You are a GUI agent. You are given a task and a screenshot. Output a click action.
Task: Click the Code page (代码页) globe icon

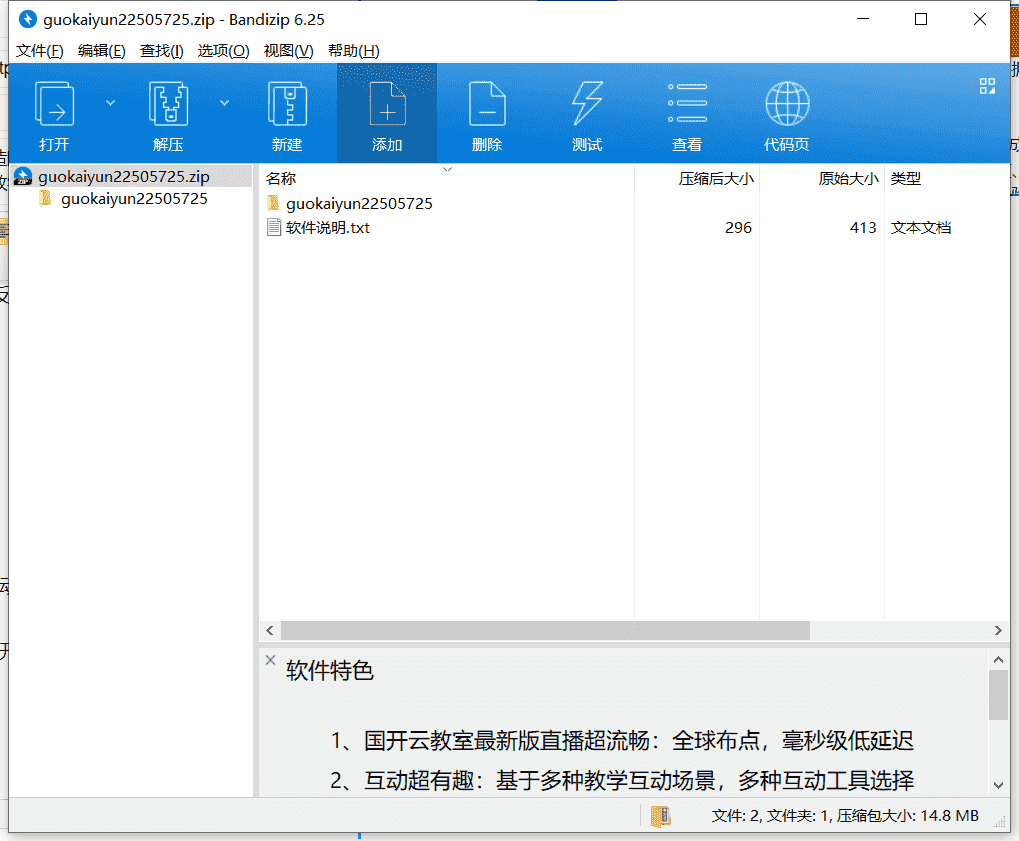click(787, 103)
